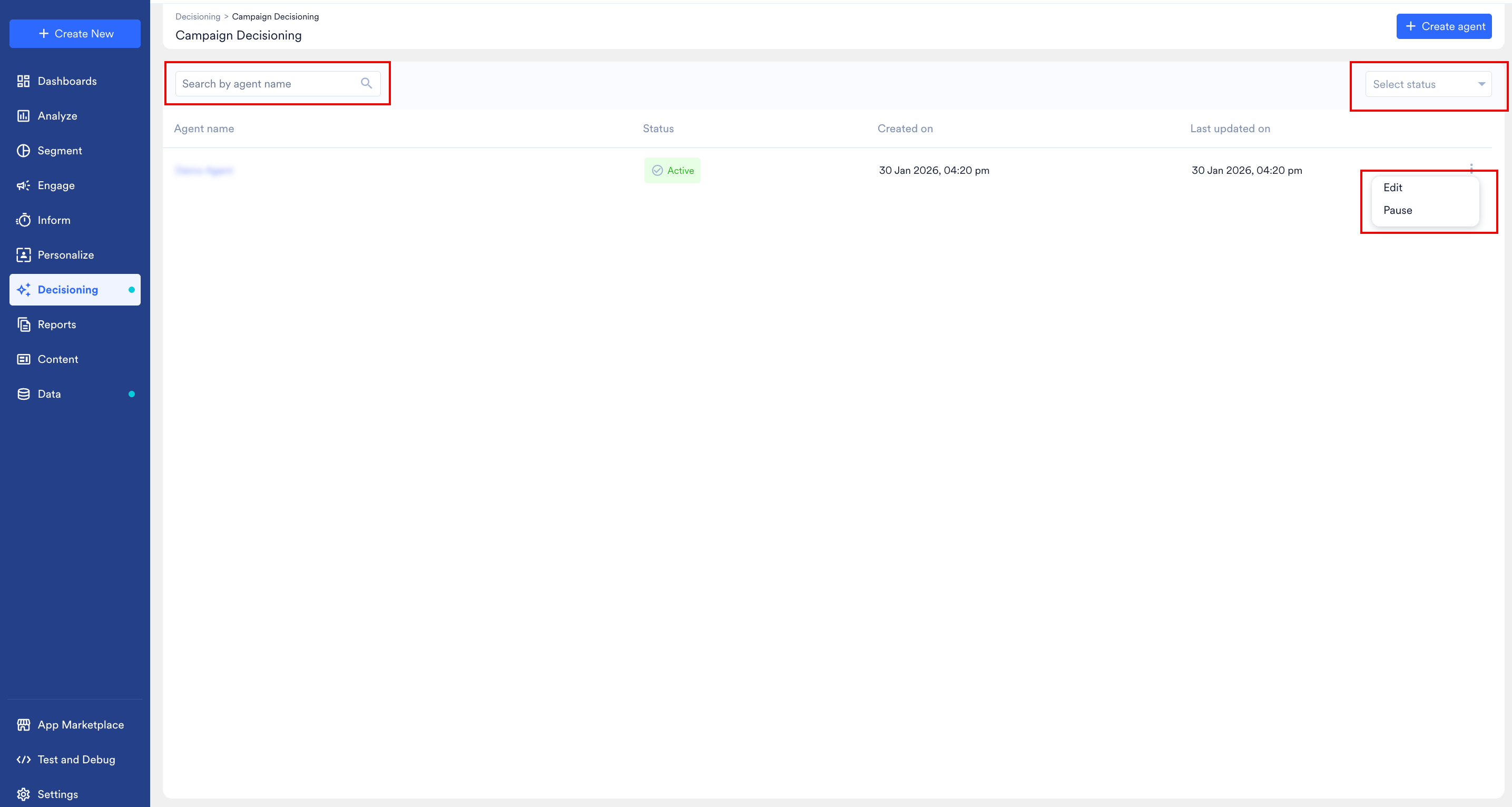1512x807 pixels.
Task: Open App Marketplace in sidebar
Action: point(81,725)
